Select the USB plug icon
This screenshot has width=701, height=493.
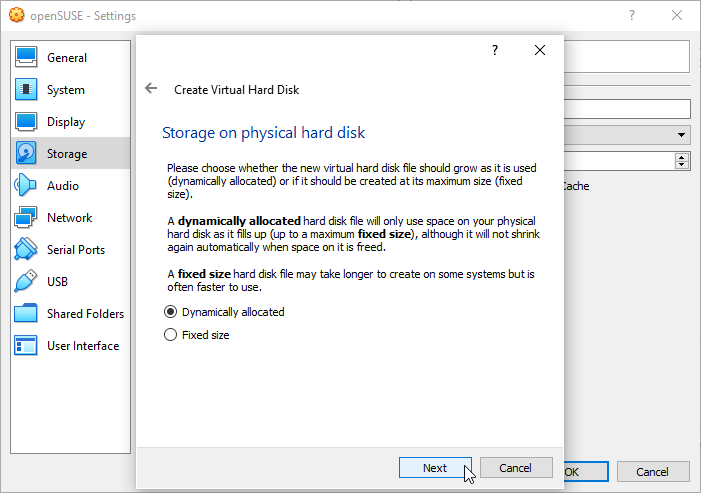point(27,282)
